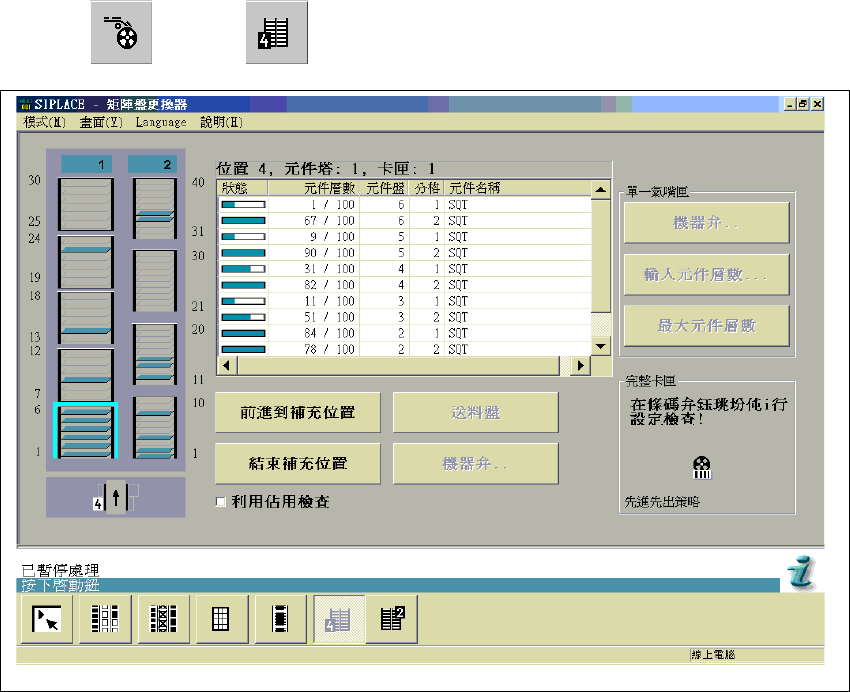Viewport: 850px width, 692px height.
Task: Click status progress bar of the 31 / 100 row
Action: [x=243, y=269]
